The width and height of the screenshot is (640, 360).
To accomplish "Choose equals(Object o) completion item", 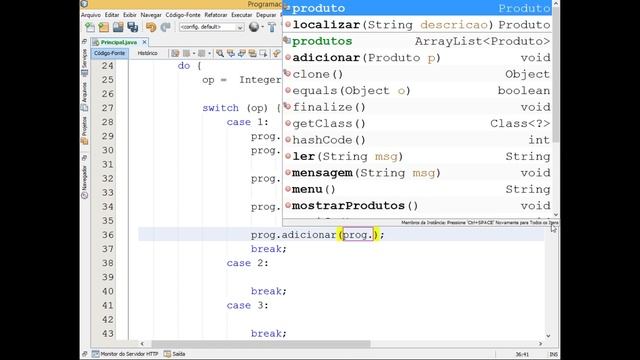I will point(417,91).
